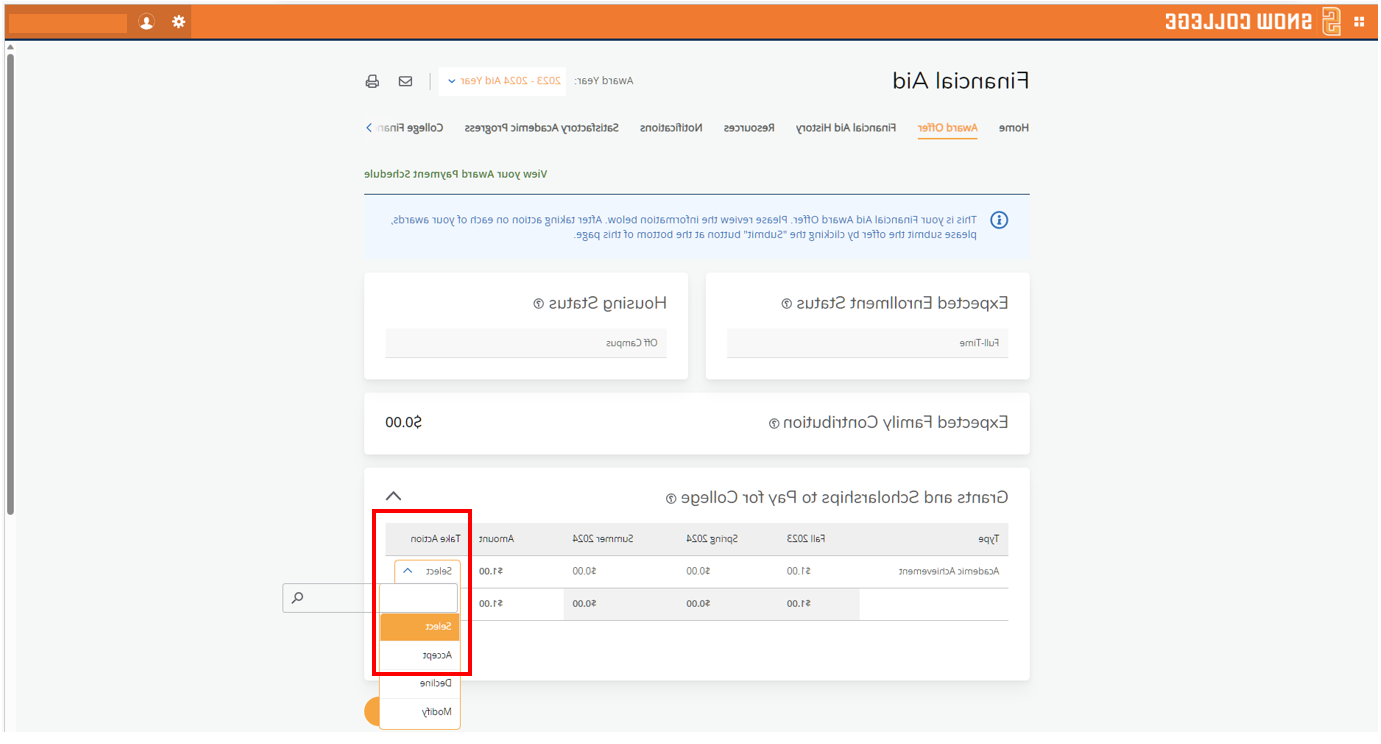Choose Modify from the action list
Screen dimensions: 1381x744
(x=420, y=712)
